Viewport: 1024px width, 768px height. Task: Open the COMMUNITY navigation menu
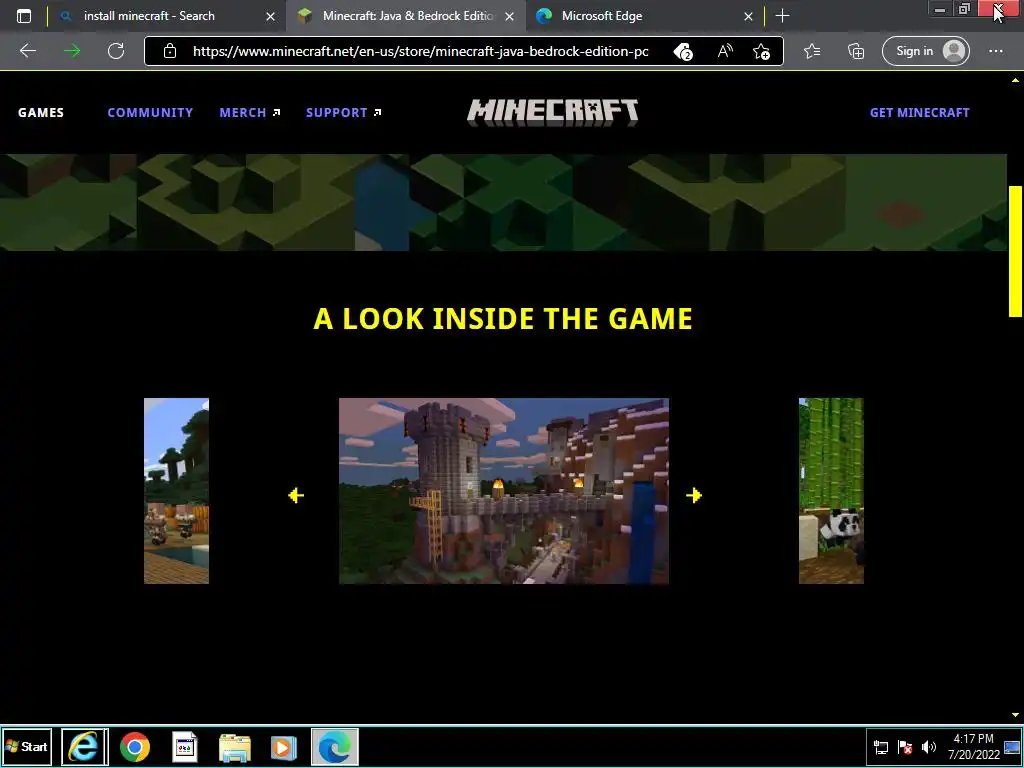click(x=150, y=112)
